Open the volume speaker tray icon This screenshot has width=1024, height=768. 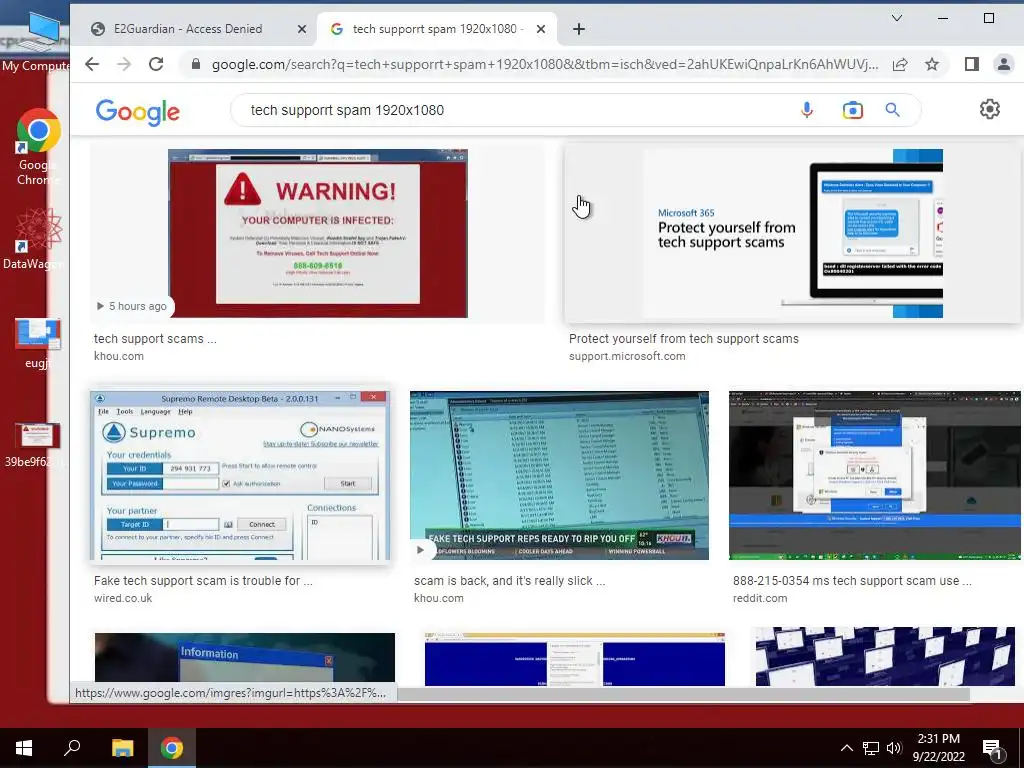click(x=894, y=748)
